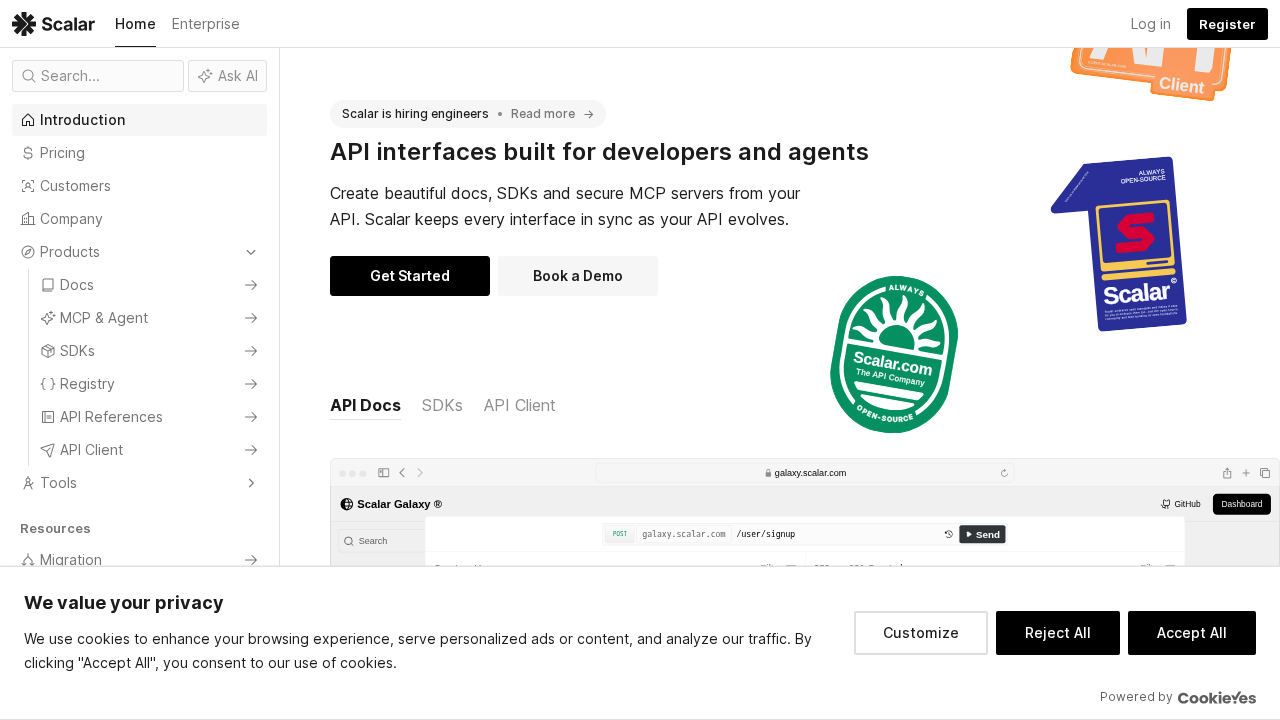Screen dimensions: 1280x720
Task: Click the Send button in the API client preview
Action: [x=982, y=534]
